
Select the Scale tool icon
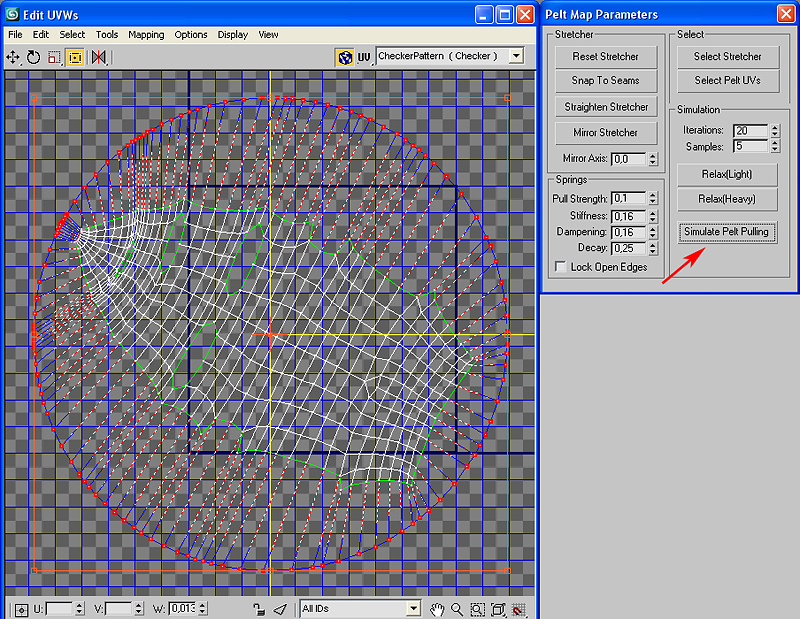click(54, 58)
